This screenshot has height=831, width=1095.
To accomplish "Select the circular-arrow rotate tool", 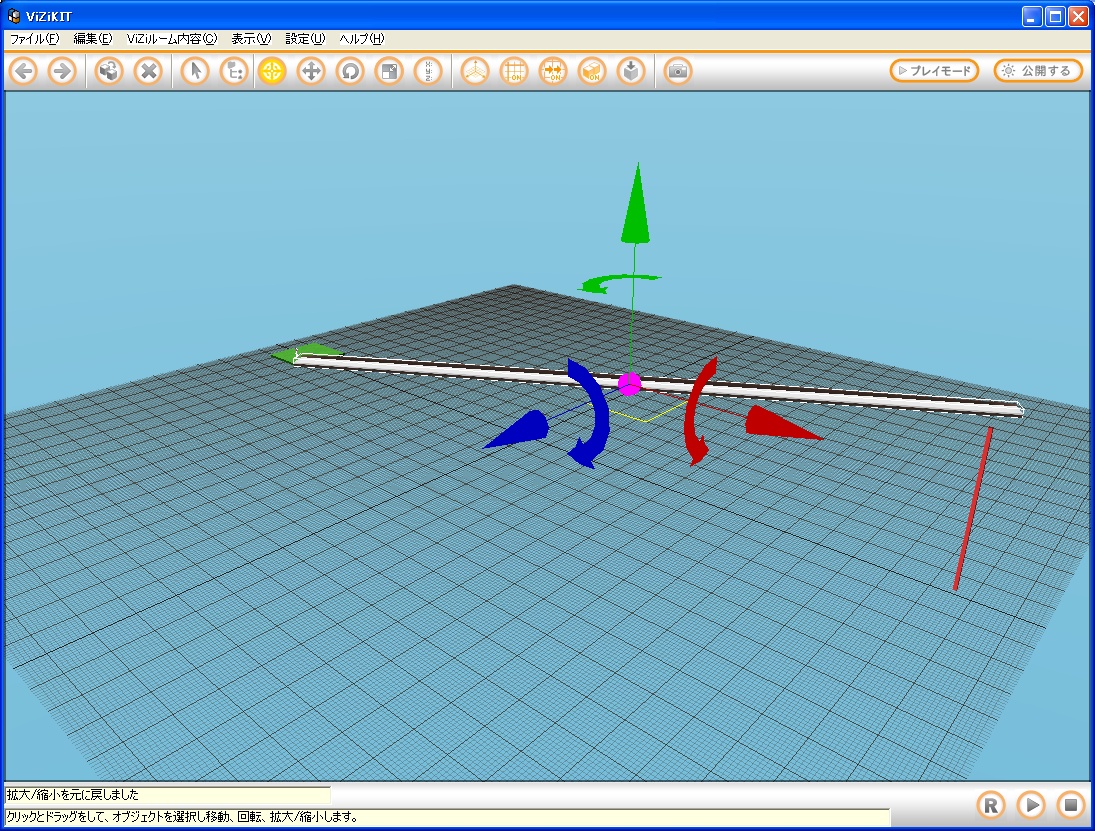I will click(350, 71).
